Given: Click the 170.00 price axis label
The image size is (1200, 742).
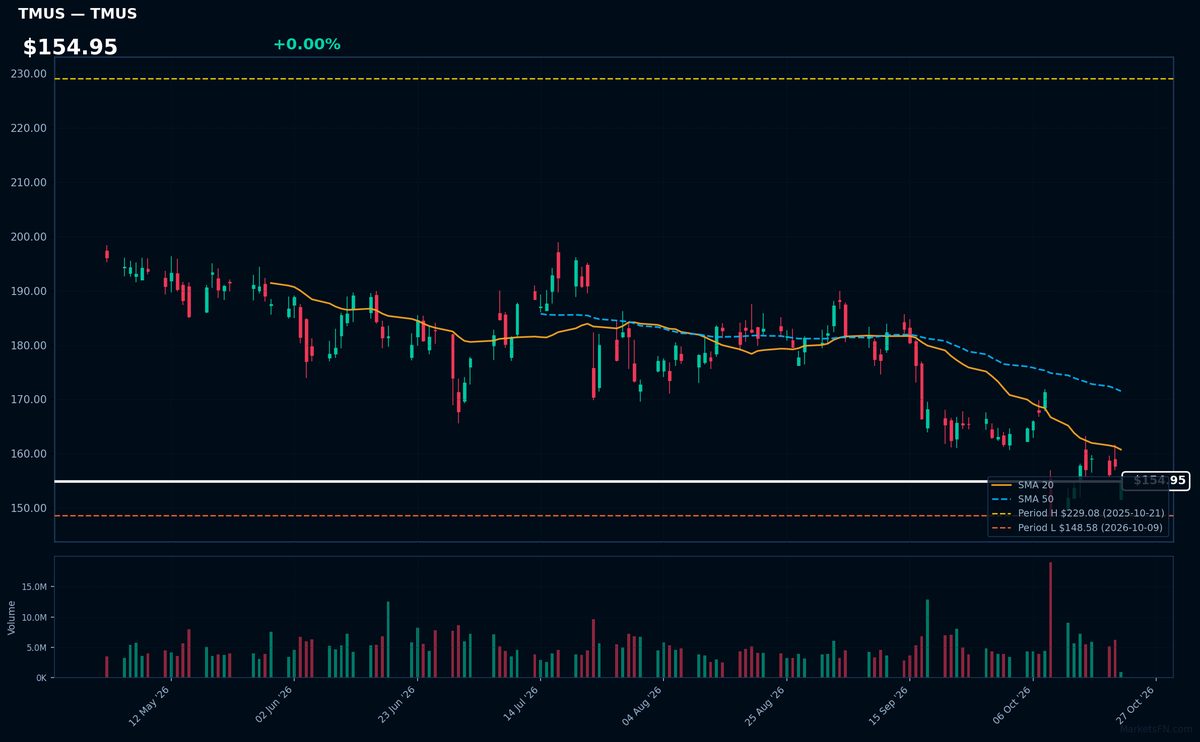Looking at the screenshot, I should tap(28, 399).
